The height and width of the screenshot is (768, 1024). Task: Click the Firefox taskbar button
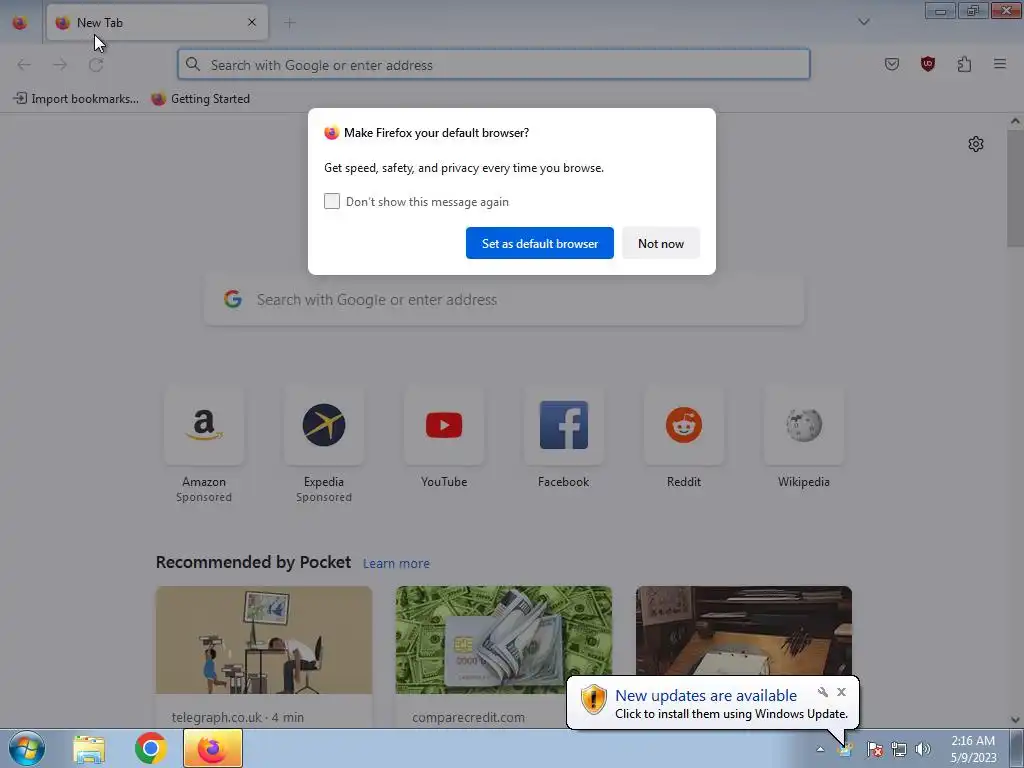point(213,748)
